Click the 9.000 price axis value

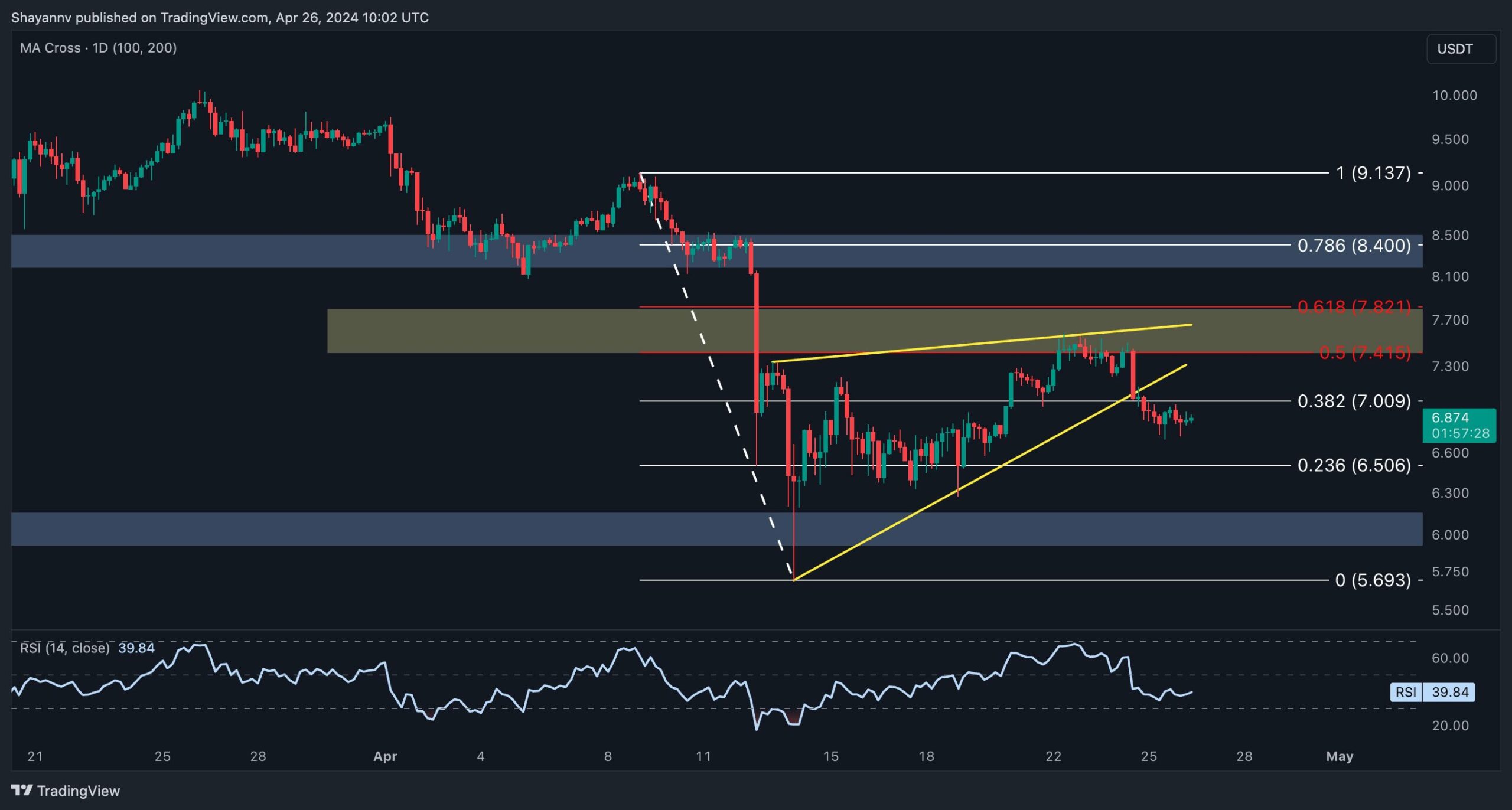tap(1450, 185)
